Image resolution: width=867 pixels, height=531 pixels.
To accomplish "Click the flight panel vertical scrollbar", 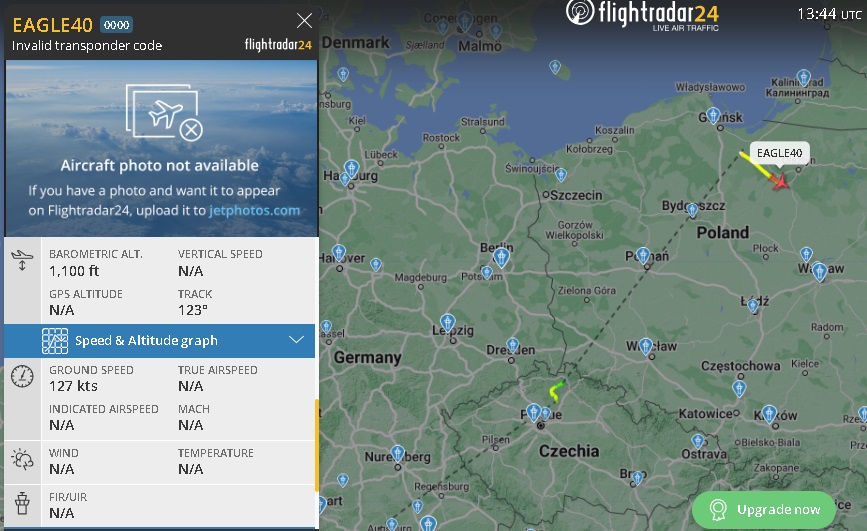I will pyautogui.click(x=317, y=445).
